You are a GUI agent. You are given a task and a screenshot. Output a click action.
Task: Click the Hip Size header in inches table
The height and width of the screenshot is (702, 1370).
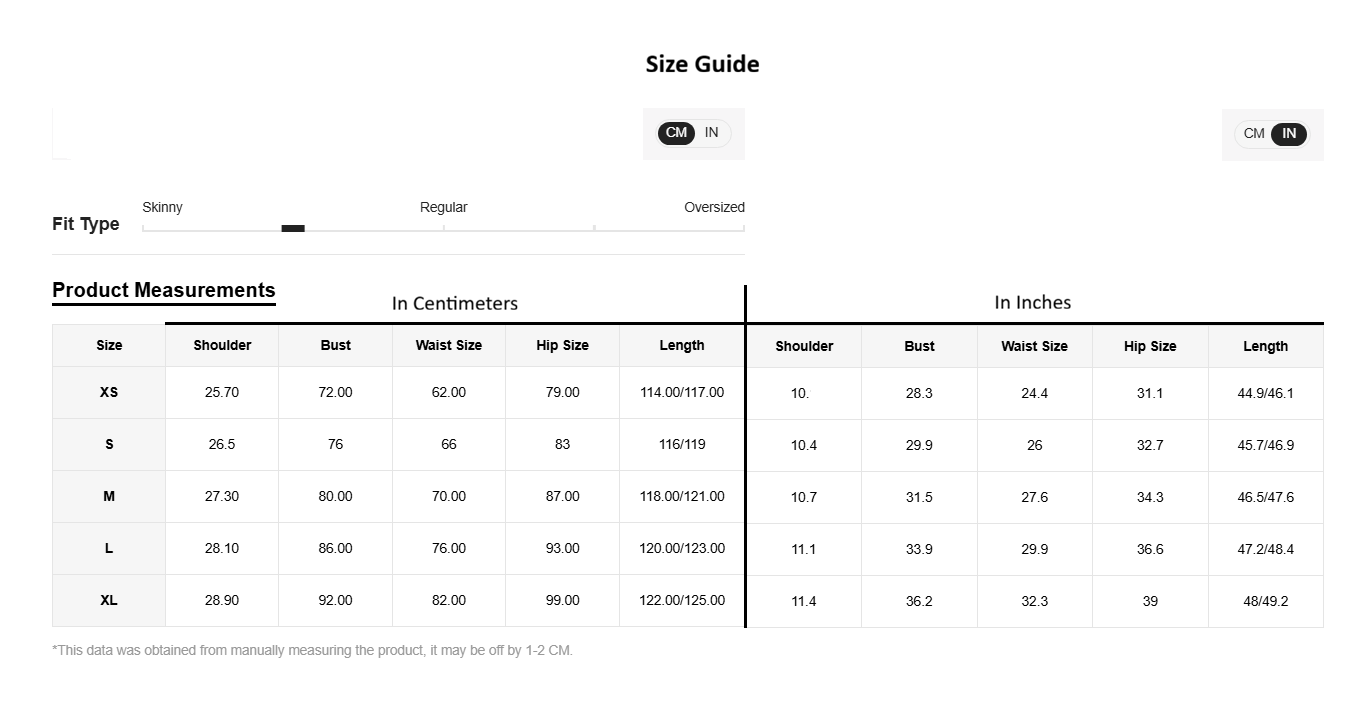coord(1150,346)
